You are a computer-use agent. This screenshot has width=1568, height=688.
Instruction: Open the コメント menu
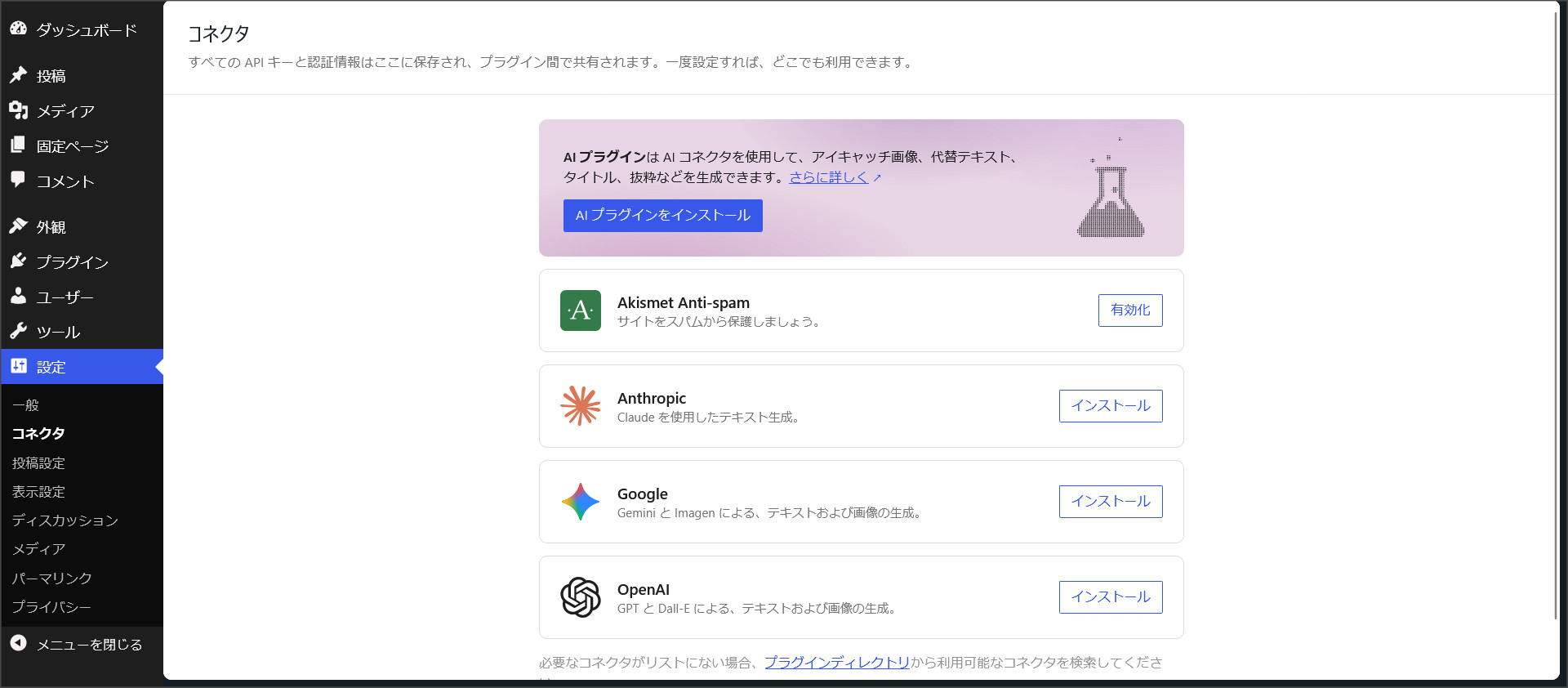coord(82,181)
